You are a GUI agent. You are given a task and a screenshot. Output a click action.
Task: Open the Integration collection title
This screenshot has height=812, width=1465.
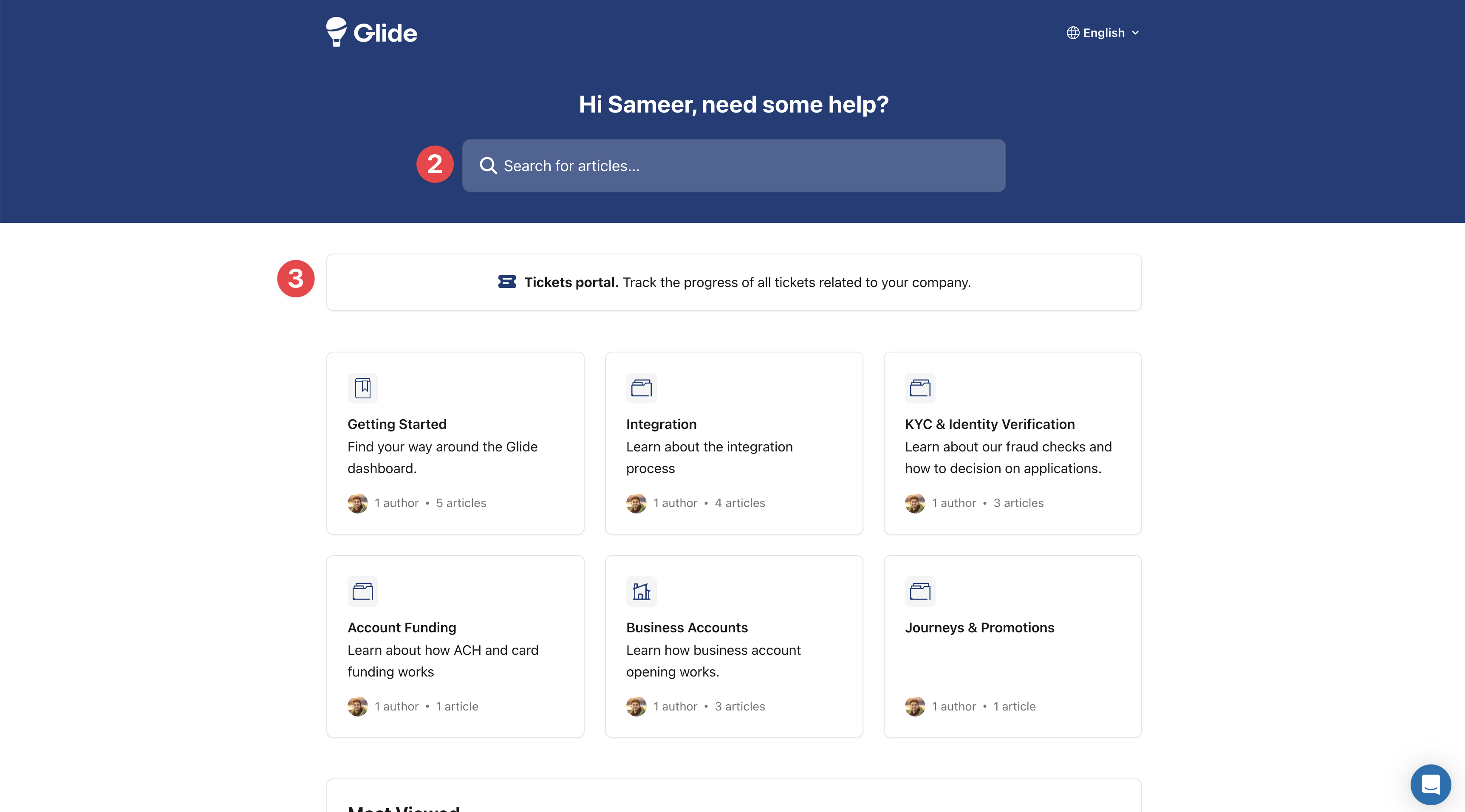click(661, 424)
